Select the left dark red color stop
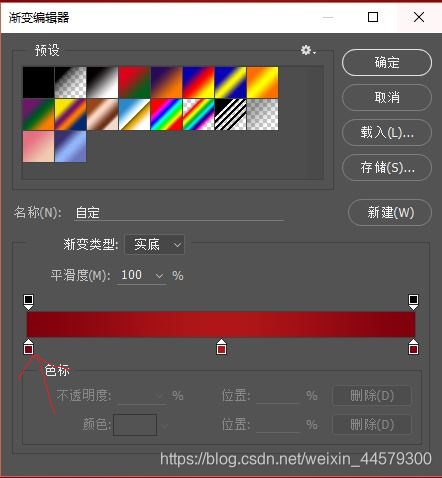The height and width of the screenshot is (478, 442). coord(29,347)
